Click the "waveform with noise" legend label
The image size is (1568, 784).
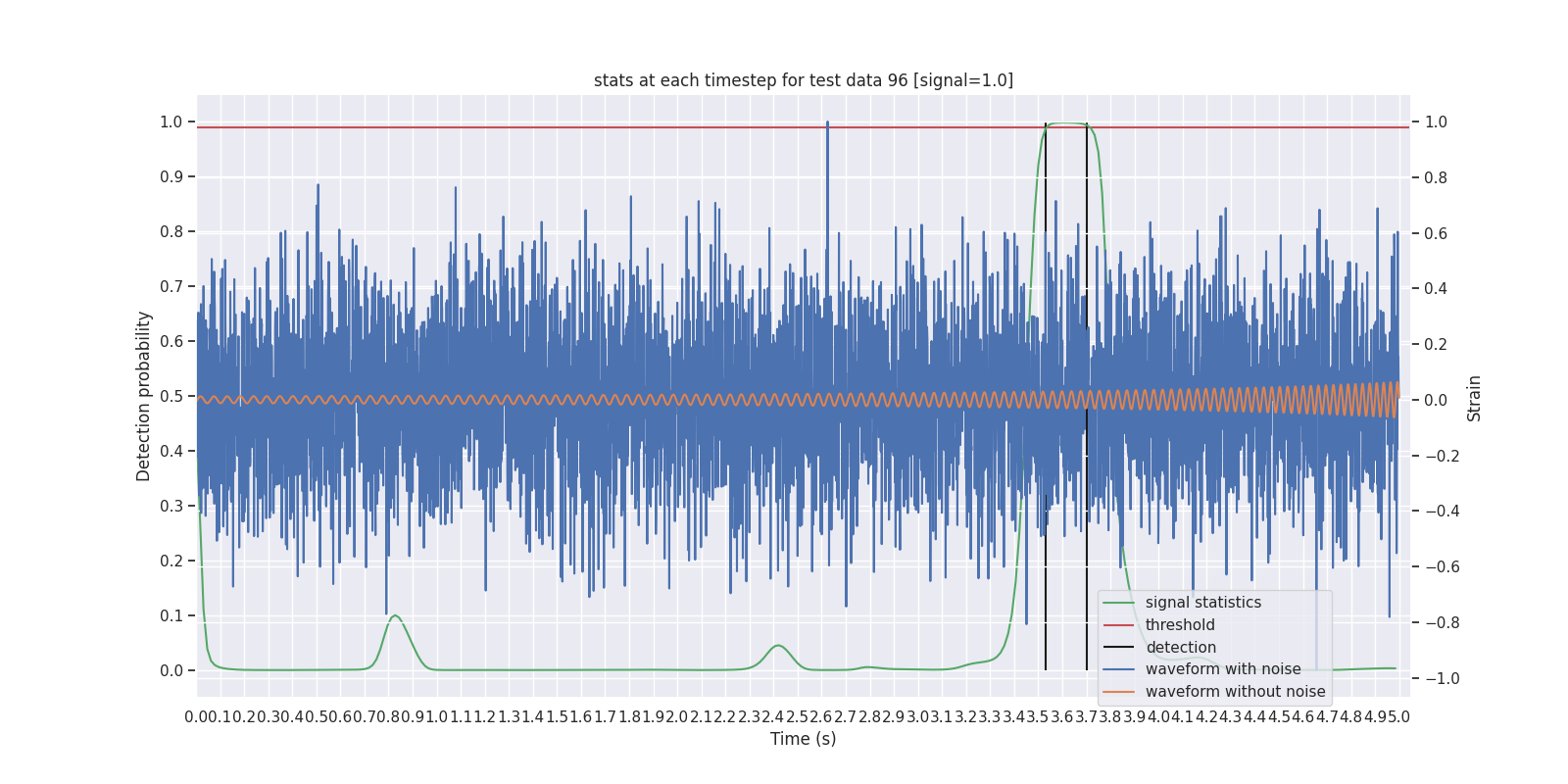[1223, 669]
